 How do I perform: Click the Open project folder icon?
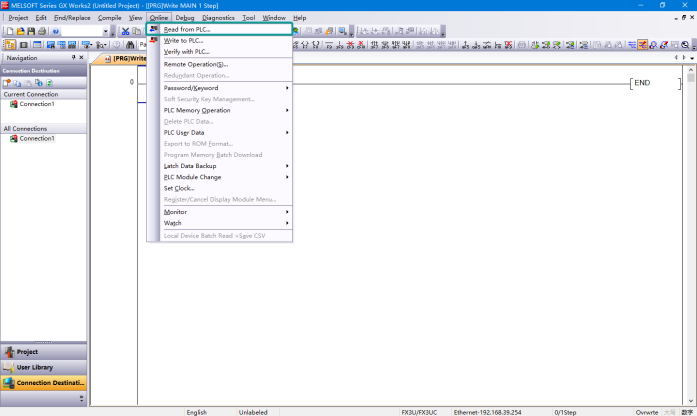pos(20,32)
